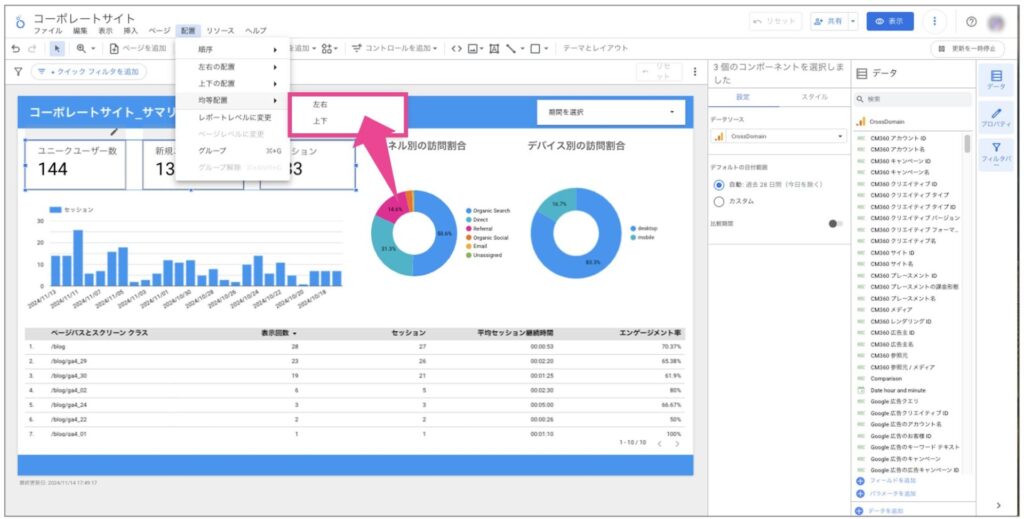Select the pointer selection tool
This screenshot has width=1024, height=519.
pyautogui.click(x=57, y=48)
